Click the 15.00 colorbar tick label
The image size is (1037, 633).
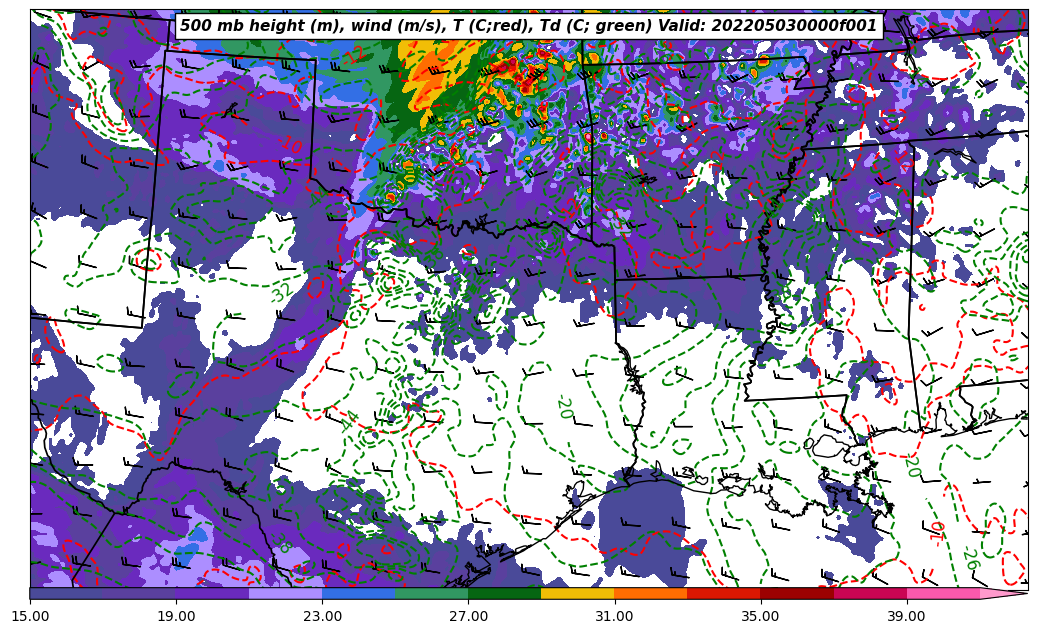coord(30,617)
